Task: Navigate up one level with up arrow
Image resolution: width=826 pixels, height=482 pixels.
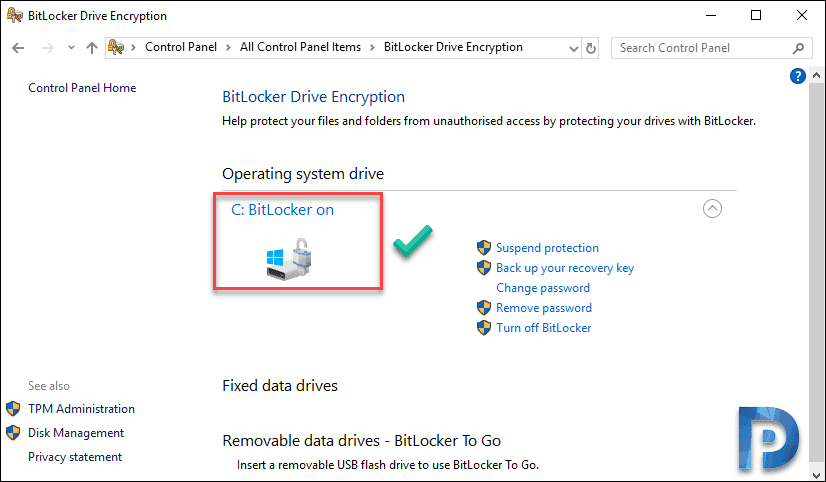Action: tap(92, 48)
